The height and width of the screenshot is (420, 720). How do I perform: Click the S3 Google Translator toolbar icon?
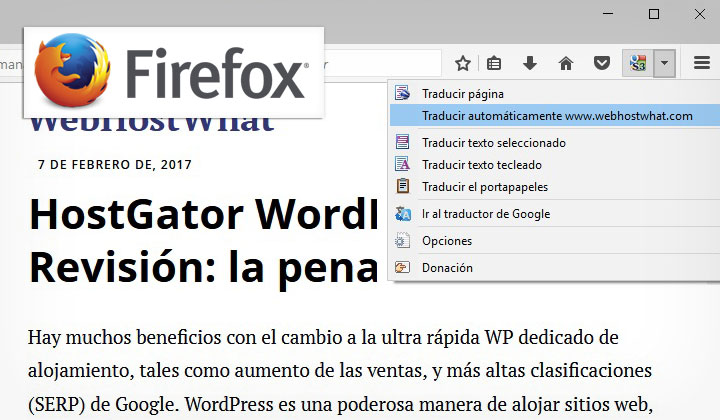point(638,63)
